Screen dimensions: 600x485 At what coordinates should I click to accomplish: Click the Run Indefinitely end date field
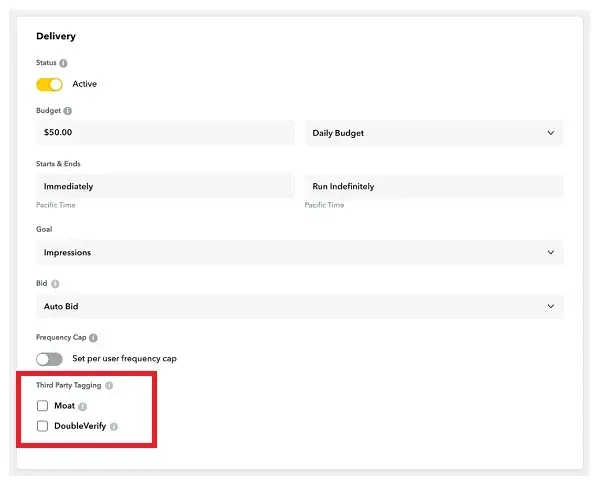pyautogui.click(x=433, y=187)
